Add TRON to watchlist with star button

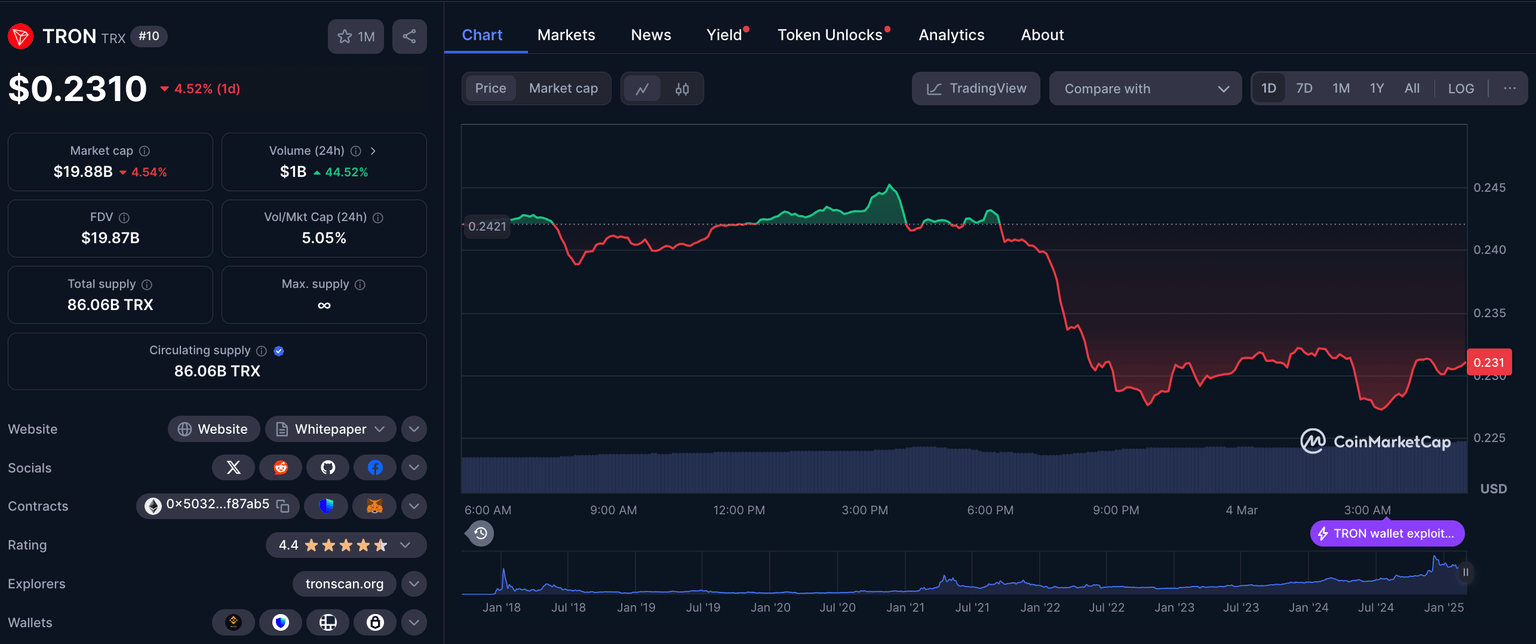click(355, 37)
